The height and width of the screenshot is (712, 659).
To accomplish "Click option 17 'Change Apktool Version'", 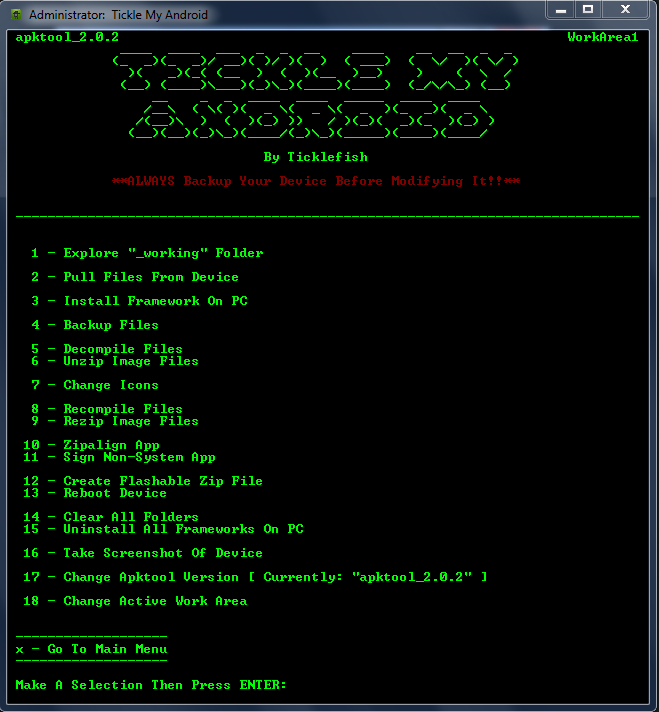I will tap(255, 577).
